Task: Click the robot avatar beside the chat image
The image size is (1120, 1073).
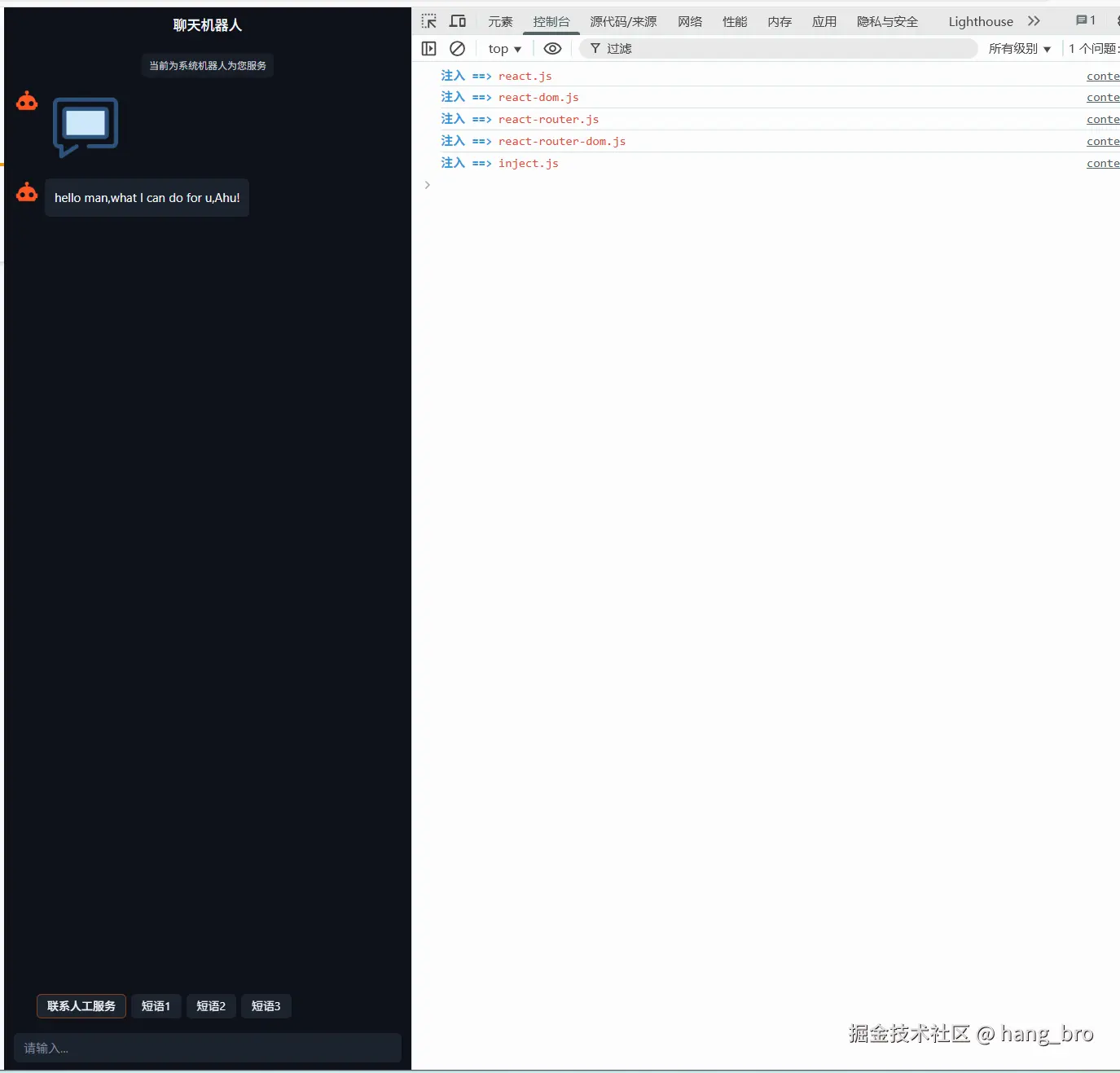Action: click(x=27, y=101)
